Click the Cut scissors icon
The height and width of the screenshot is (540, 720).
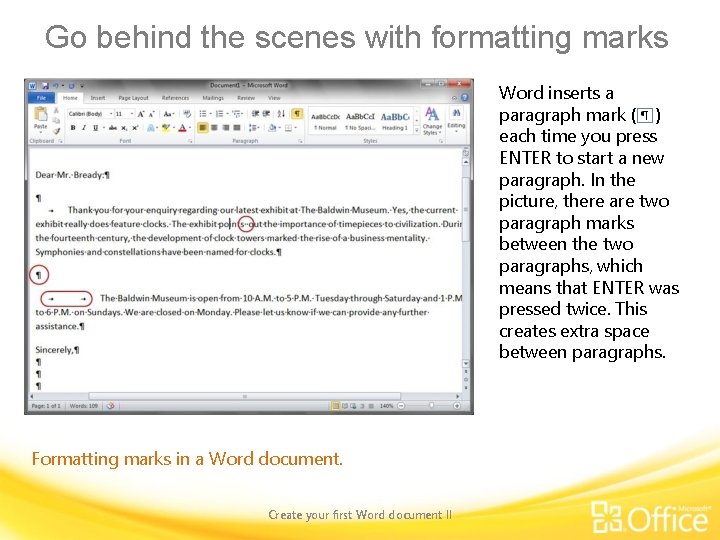(x=56, y=111)
